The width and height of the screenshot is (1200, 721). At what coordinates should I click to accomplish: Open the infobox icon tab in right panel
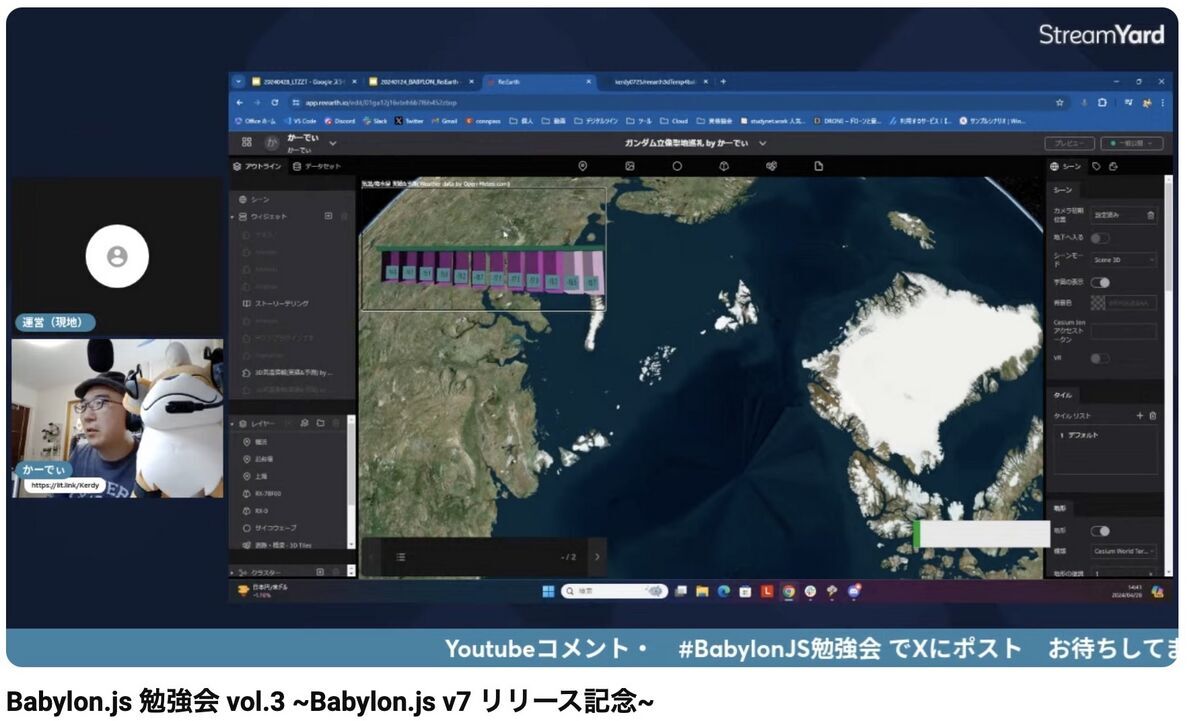click(1113, 166)
